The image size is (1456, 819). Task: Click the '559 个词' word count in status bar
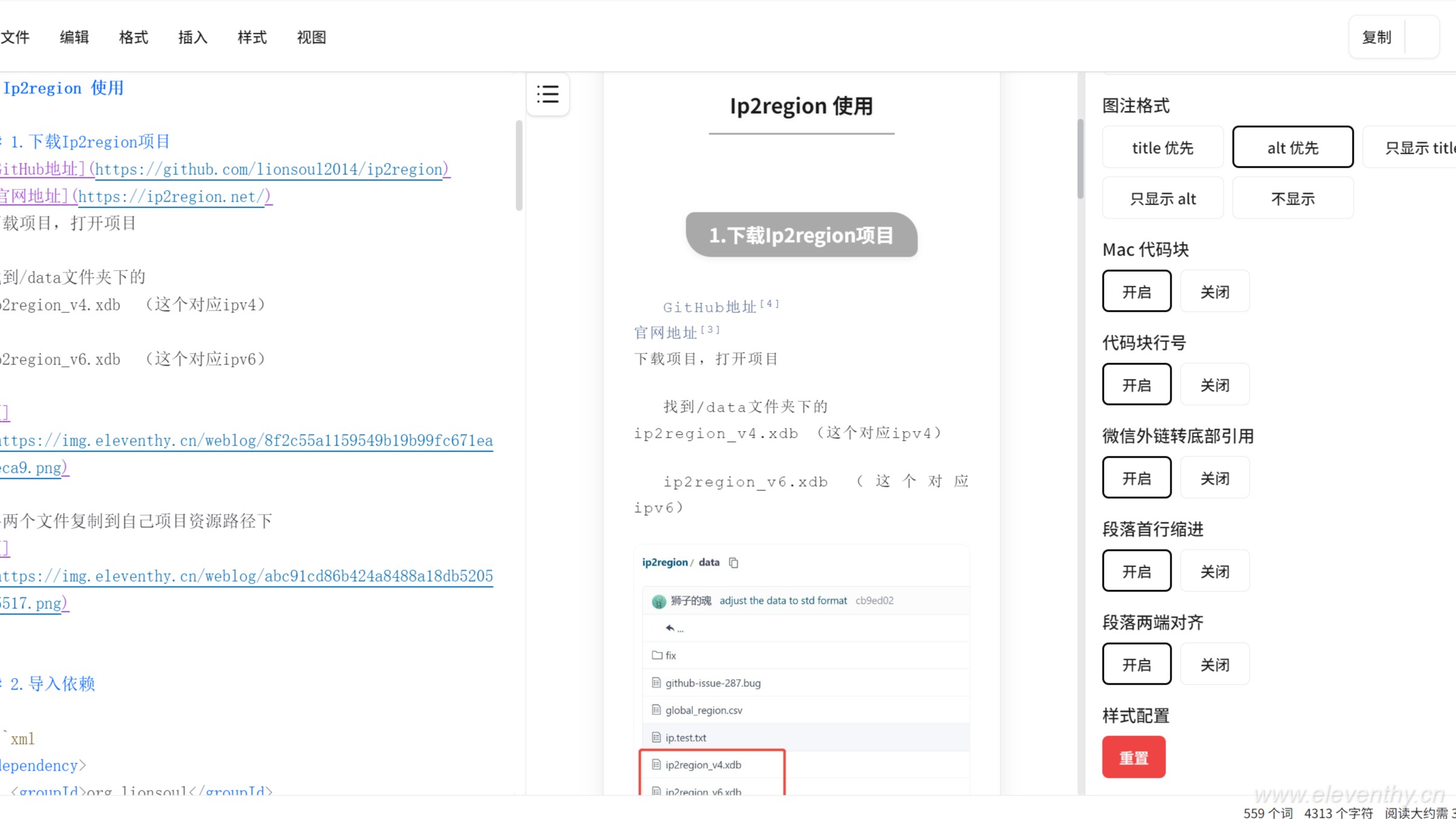pyautogui.click(x=1267, y=812)
